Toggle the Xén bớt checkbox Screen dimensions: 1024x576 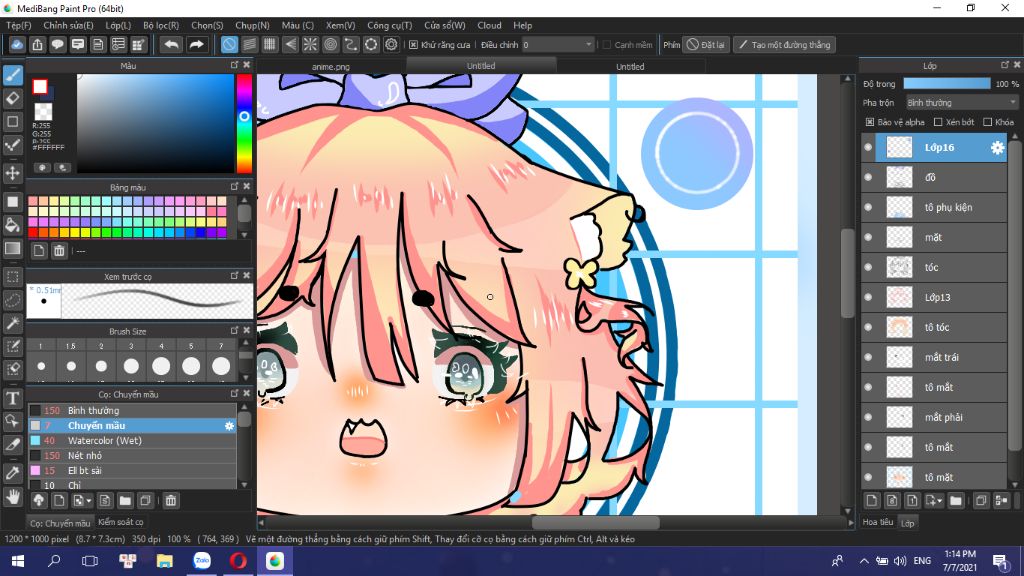point(938,122)
